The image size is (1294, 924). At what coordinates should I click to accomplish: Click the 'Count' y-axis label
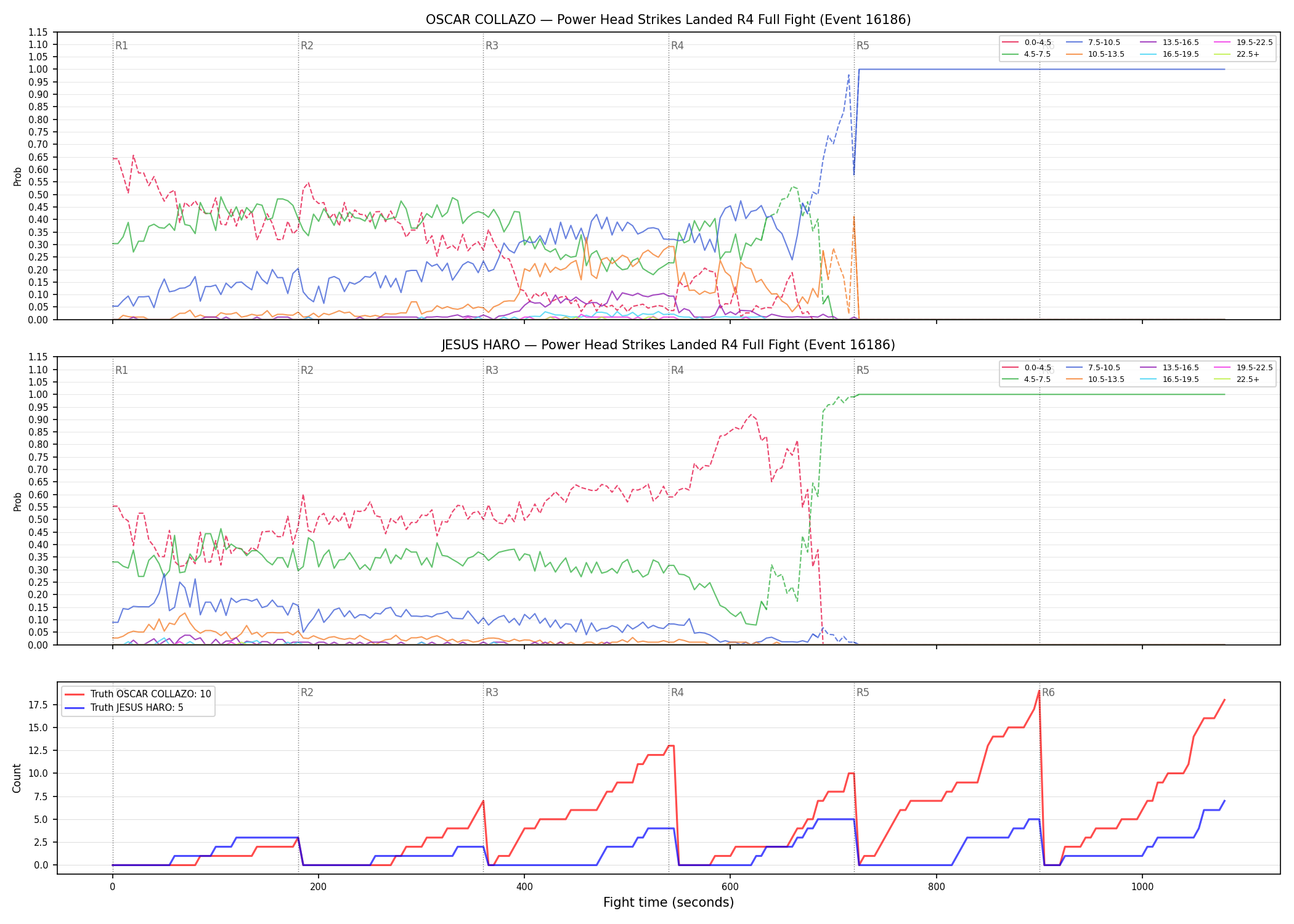pos(17,778)
